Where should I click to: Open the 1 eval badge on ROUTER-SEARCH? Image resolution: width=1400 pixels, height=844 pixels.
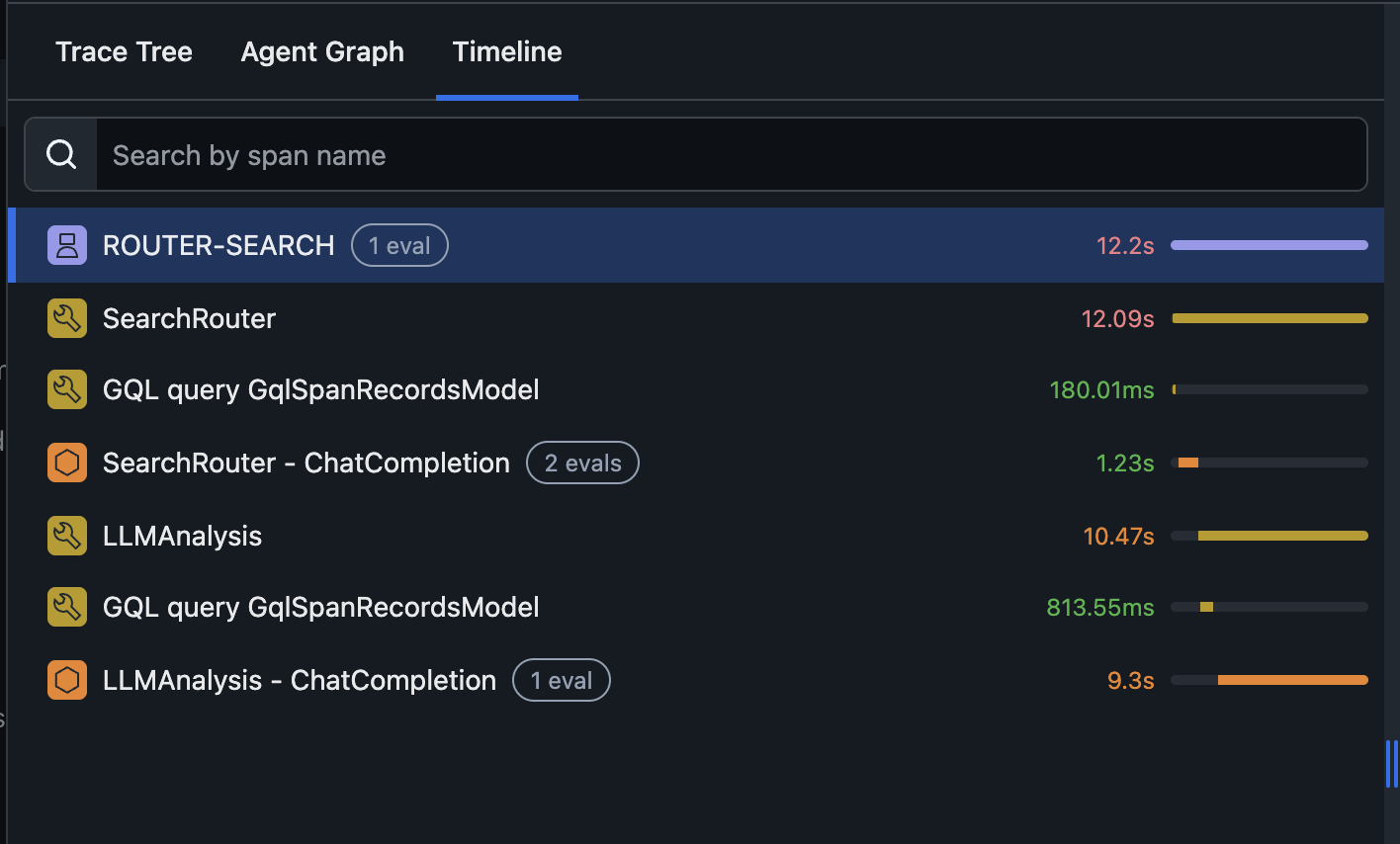click(x=399, y=245)
